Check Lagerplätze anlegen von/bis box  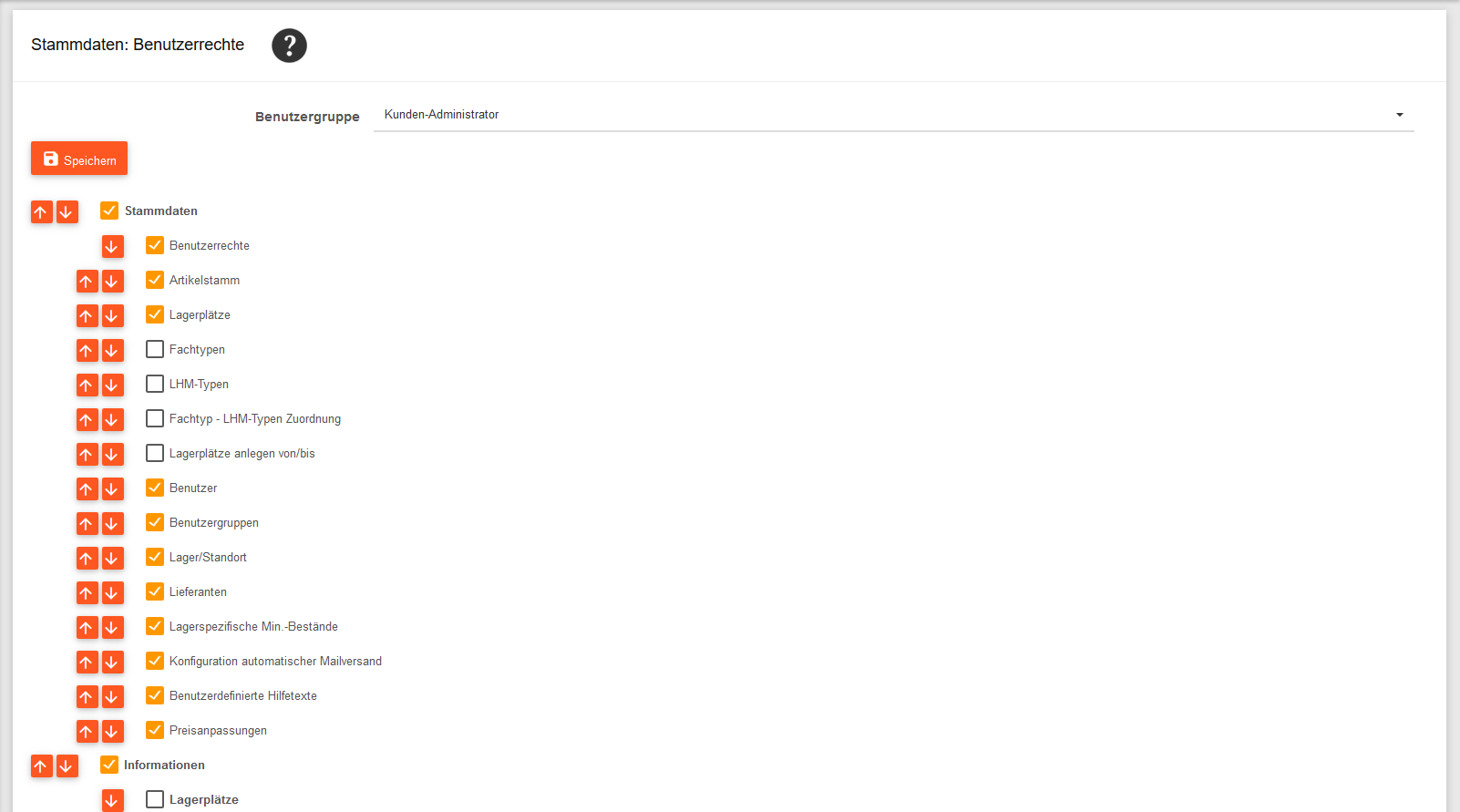coord(155,453)
